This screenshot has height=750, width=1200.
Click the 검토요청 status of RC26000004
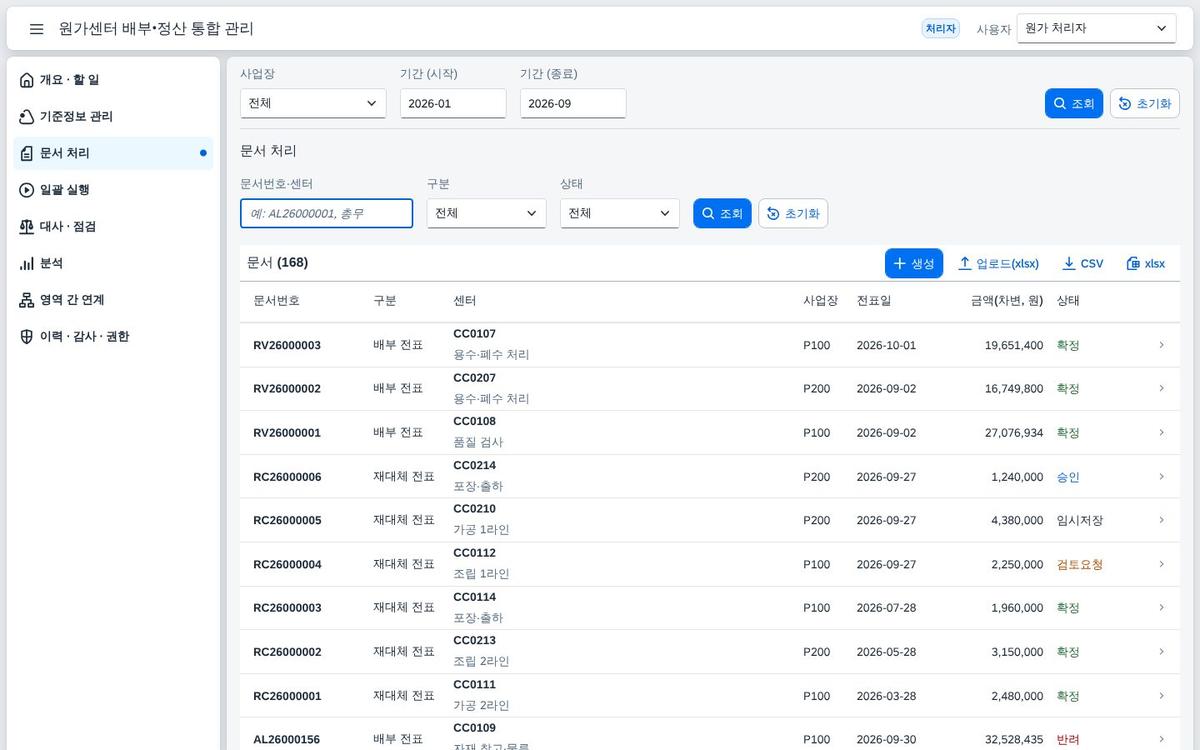coord(1080,564)
